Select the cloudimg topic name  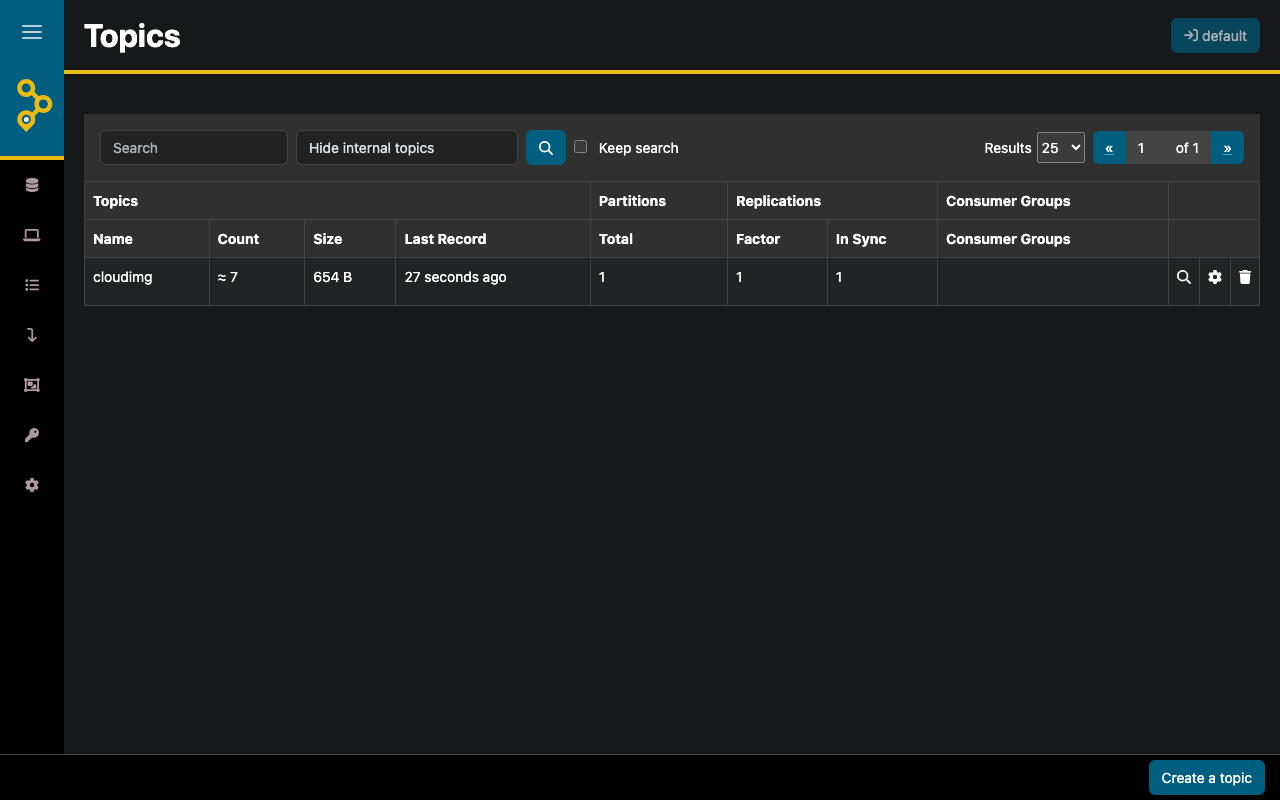[123, 277]
